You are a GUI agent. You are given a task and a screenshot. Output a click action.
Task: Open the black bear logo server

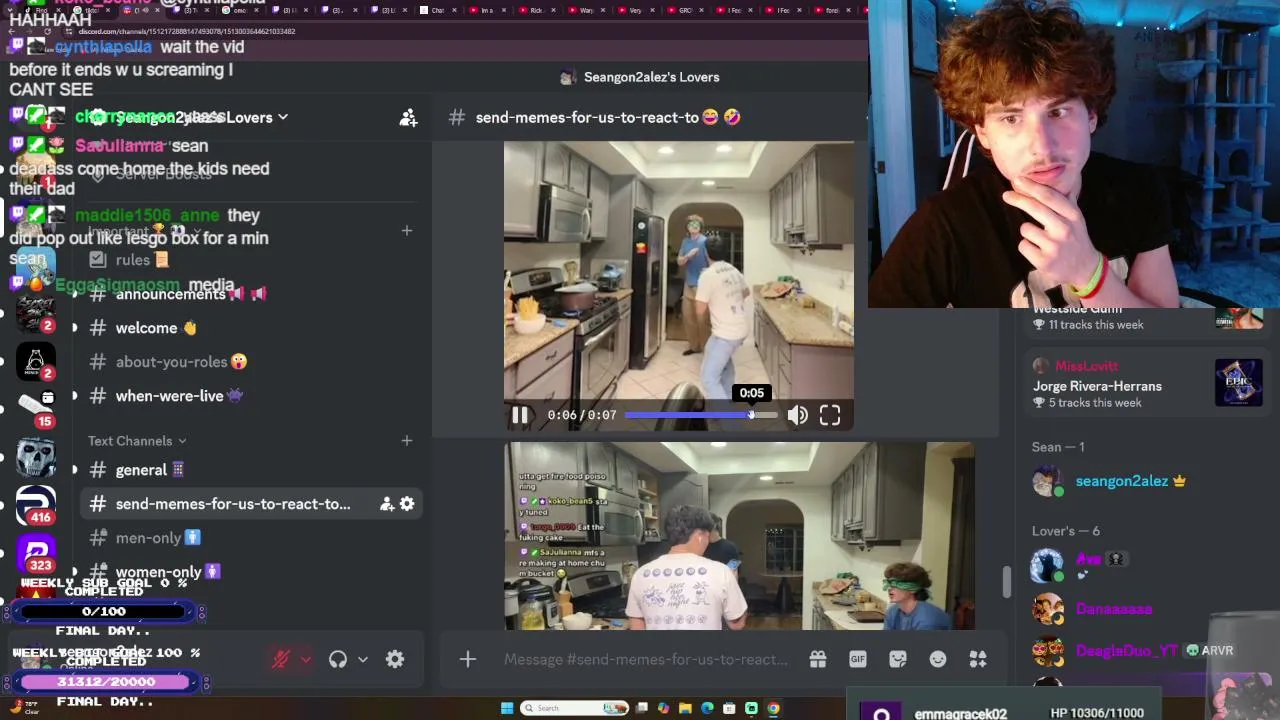pos(36,361)
